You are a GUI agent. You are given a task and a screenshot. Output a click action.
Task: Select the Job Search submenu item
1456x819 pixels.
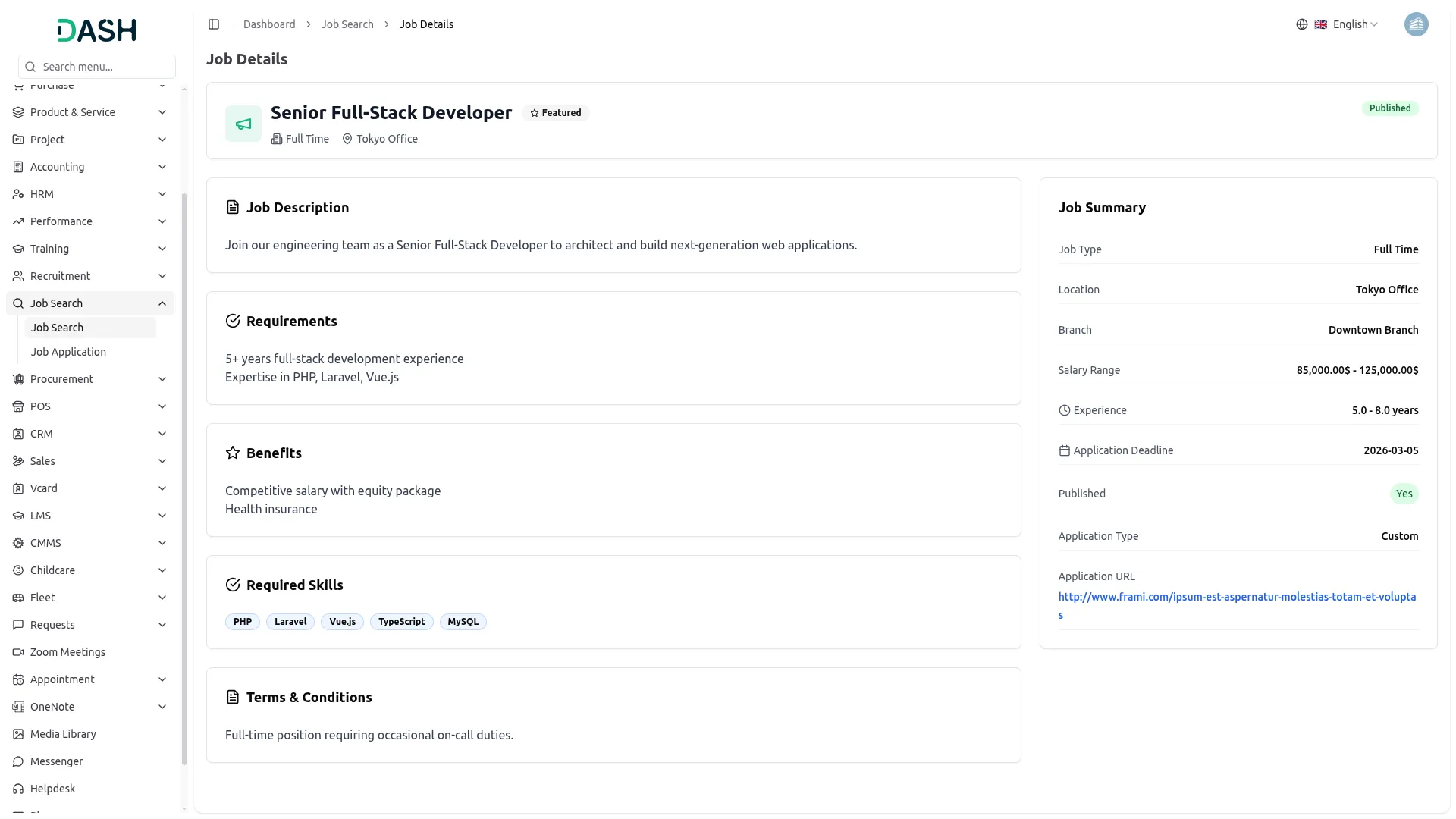[x=57, y=328]
